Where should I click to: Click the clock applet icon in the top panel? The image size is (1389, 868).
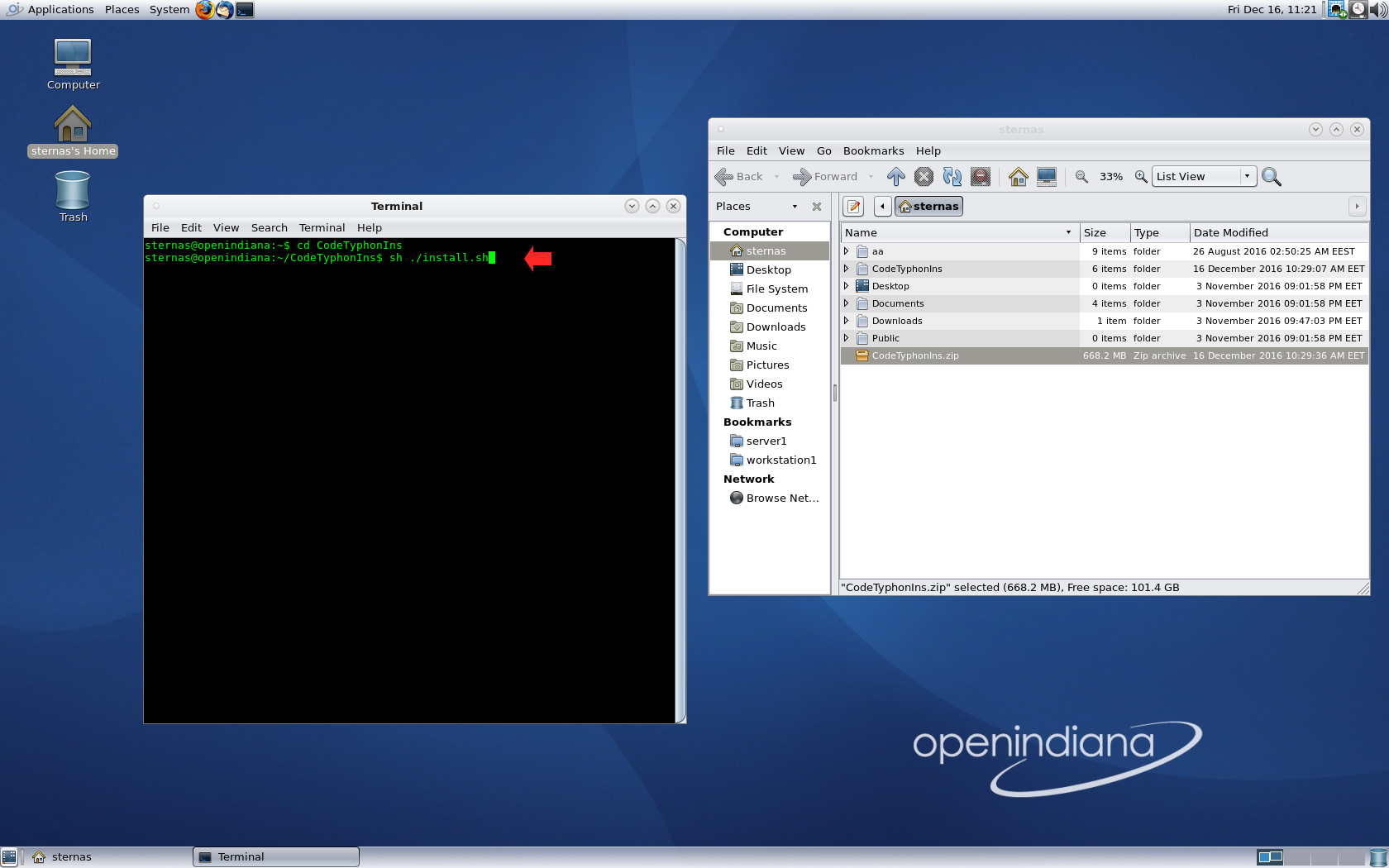pos(1358,10)
